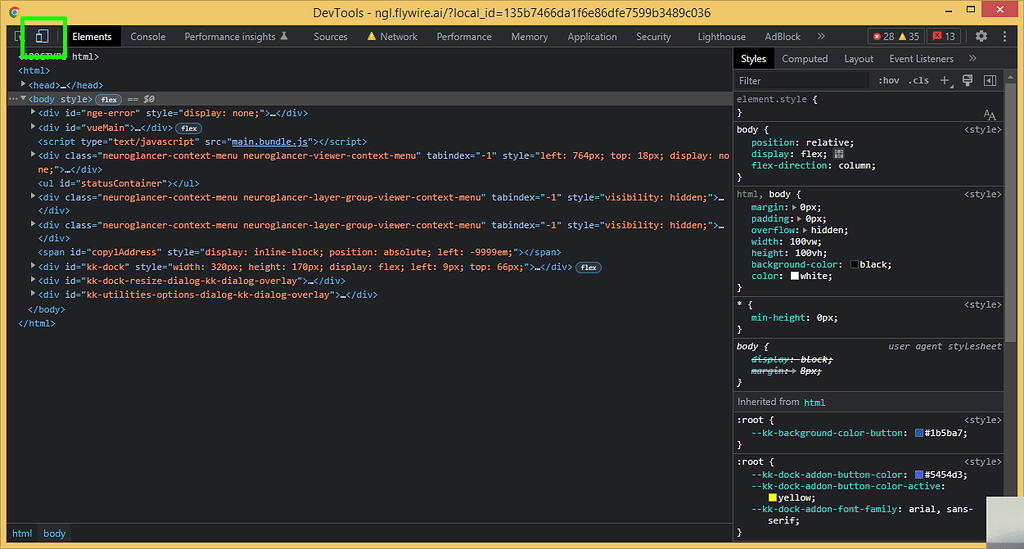Open the Computed styles tab
The height and width of the screenshot is (549, 1024).
[804, 59]
